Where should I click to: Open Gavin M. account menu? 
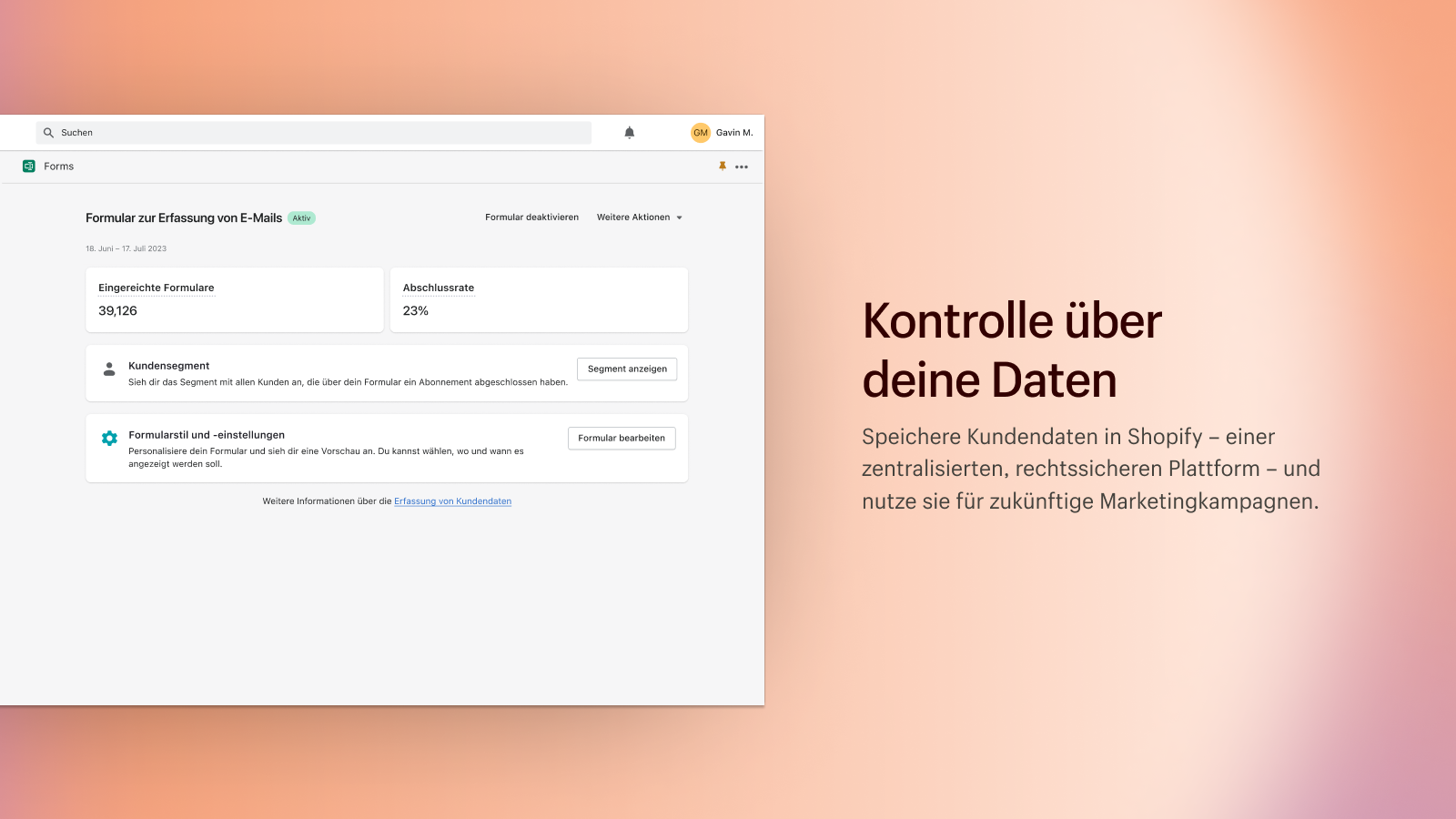coord(734,133)
